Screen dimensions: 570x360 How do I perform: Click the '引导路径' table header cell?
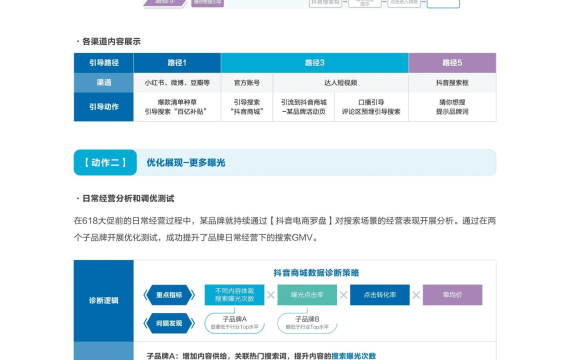(104, 63)
